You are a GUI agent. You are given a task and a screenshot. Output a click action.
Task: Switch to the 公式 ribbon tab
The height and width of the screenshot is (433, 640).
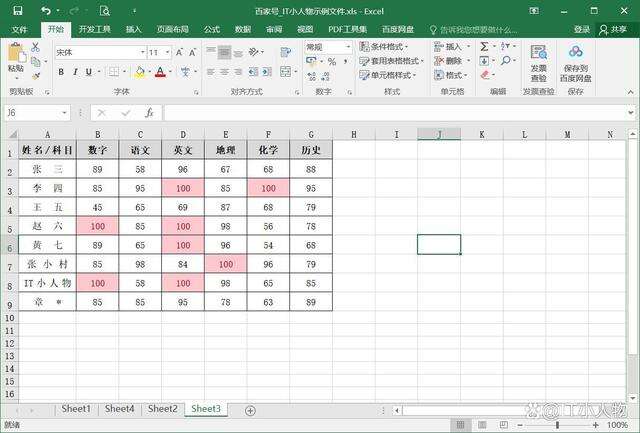[x=212, y=29]
